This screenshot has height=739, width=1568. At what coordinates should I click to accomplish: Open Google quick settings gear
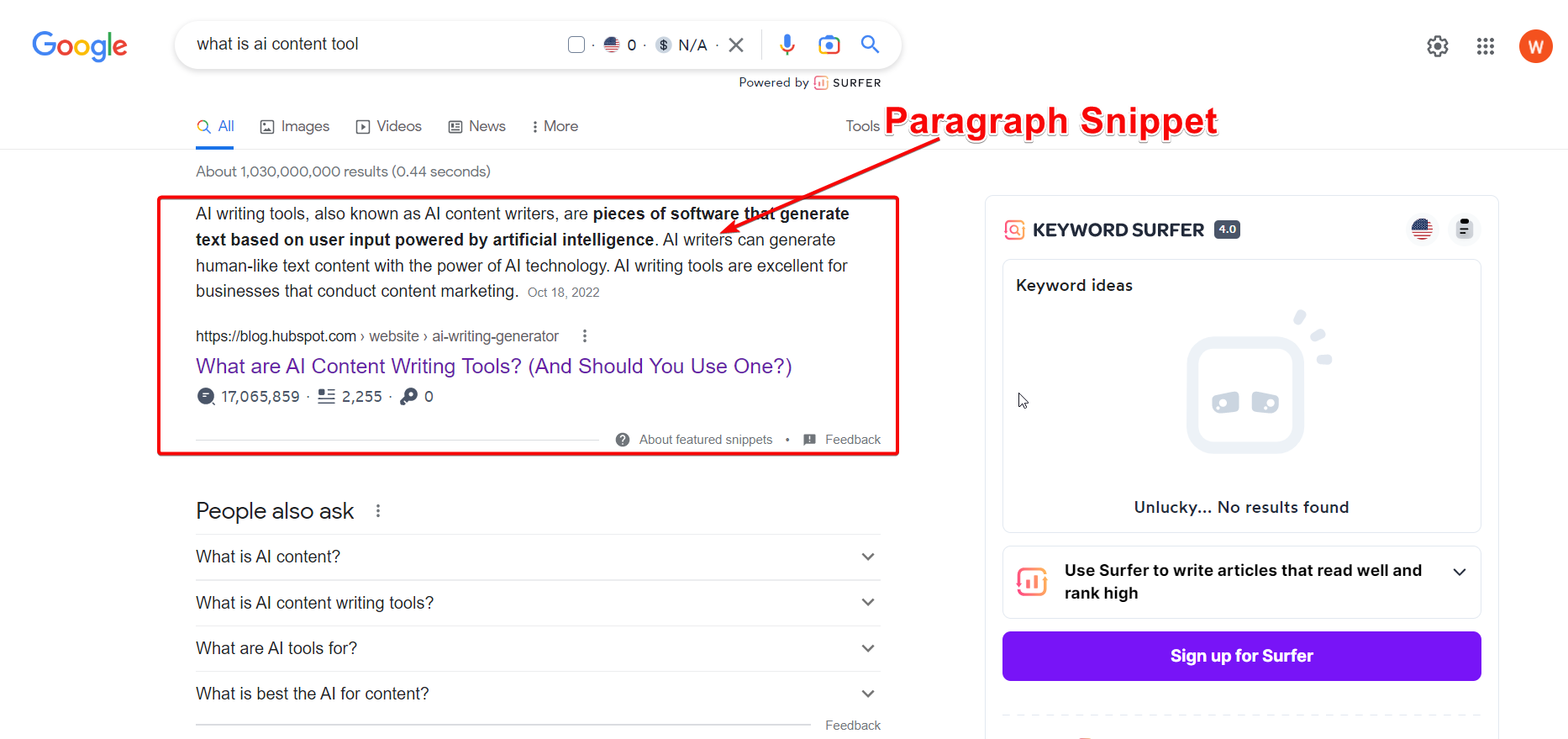tap(1438, 46)
